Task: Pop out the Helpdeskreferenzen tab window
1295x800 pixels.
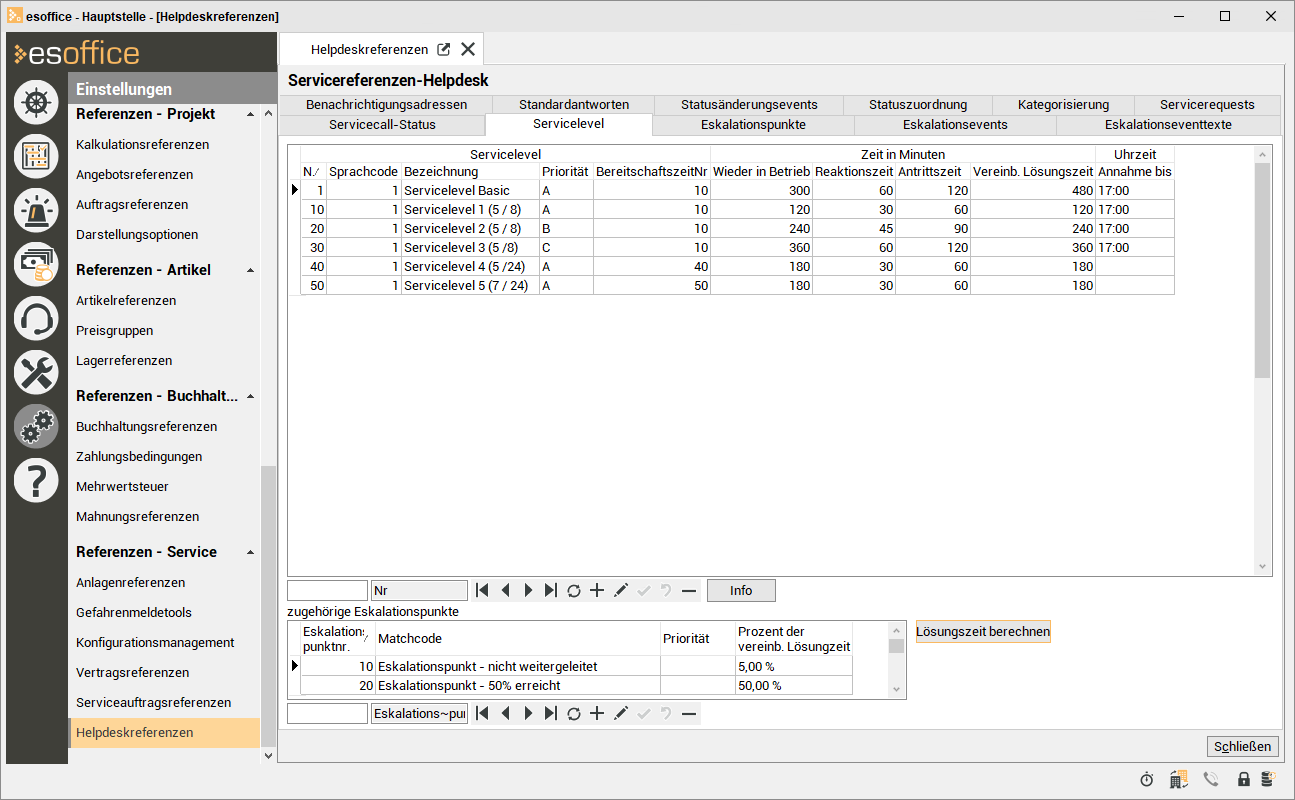Action: click(x=444, y=49)
